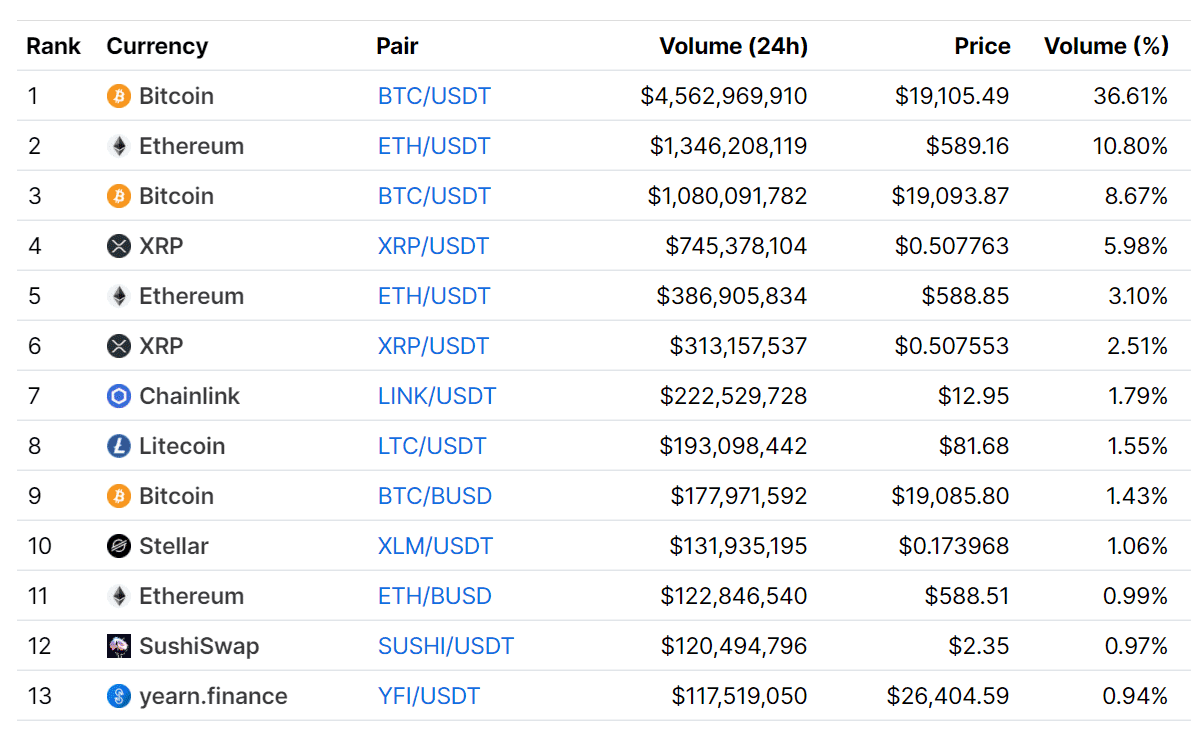Click the yearn.finance blue icon
1191x730 pixels.
118,696
